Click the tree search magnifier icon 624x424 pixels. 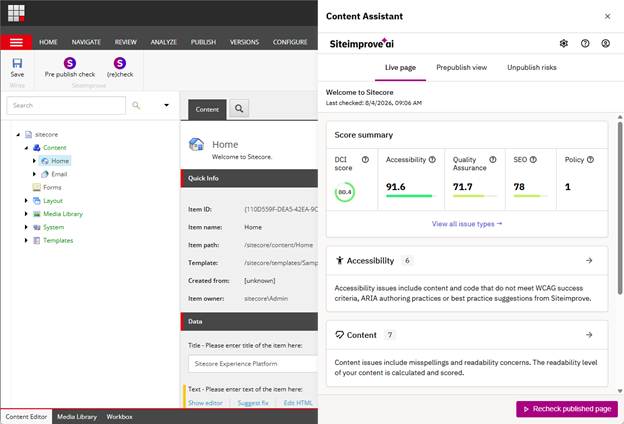pos(136,105)
